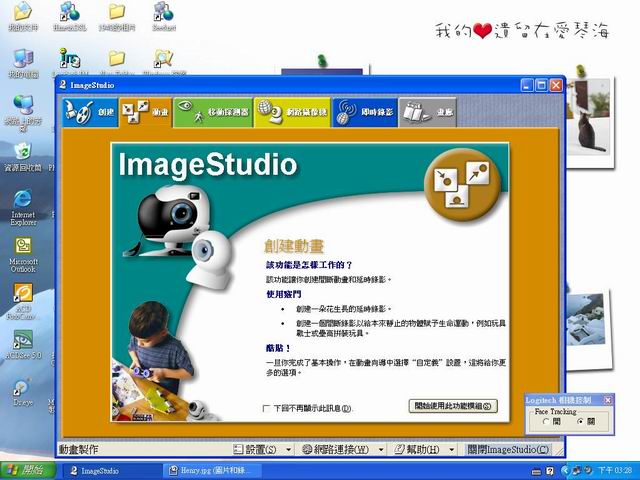The height and width of the screenshot is (480, 640).
Task: Open 網路上的芳鄰 network places icon
Action: [23, 113]
